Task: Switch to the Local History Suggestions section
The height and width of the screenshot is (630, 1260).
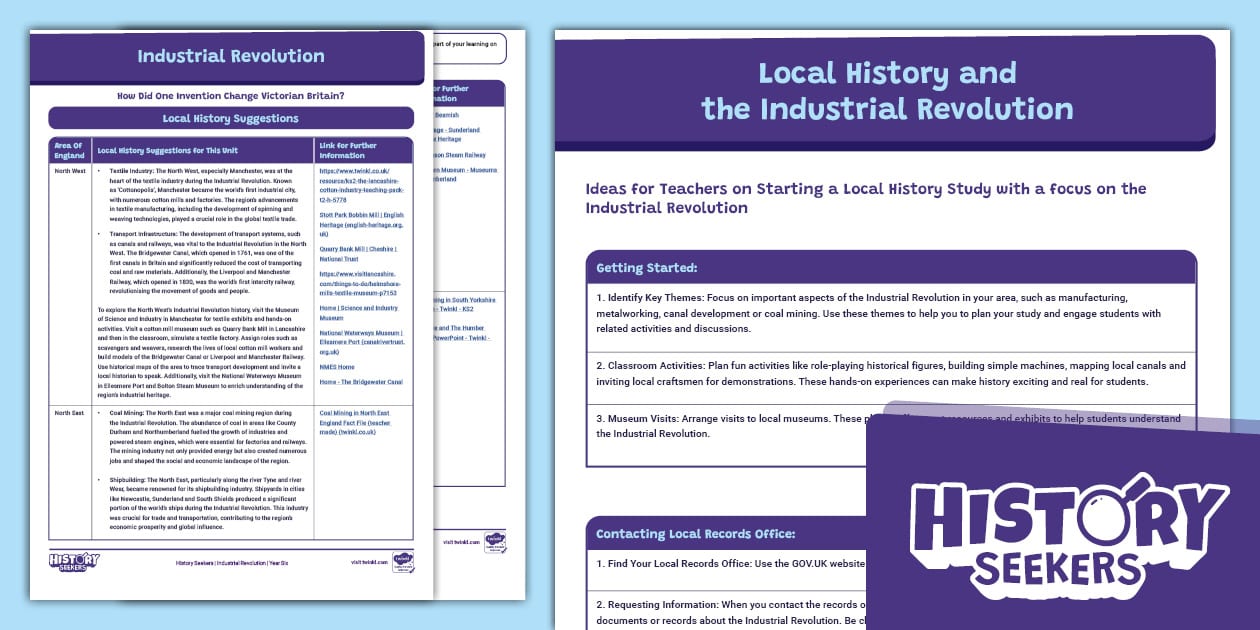Action: point(231,117)
